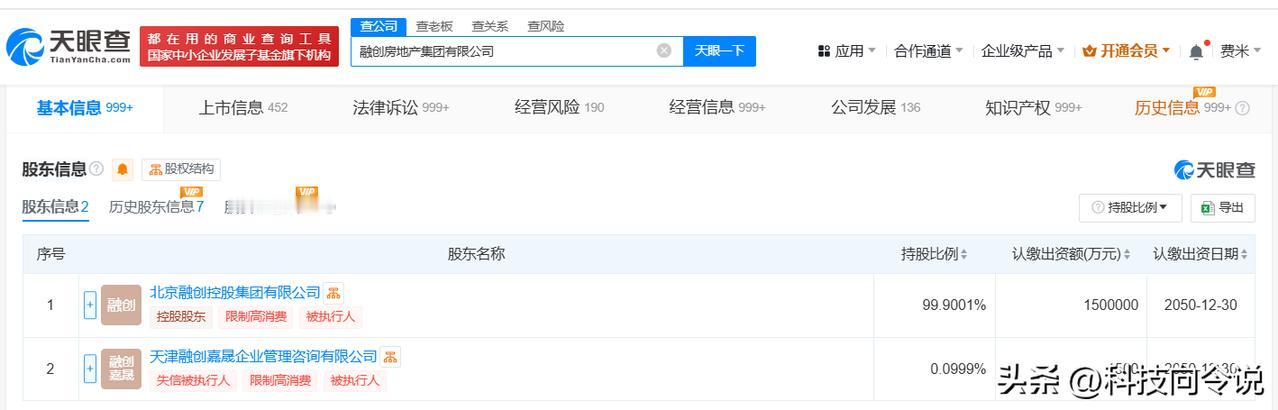Expand row 1 shareholder with plus button
1278x410 pixels.
point(90,305)
